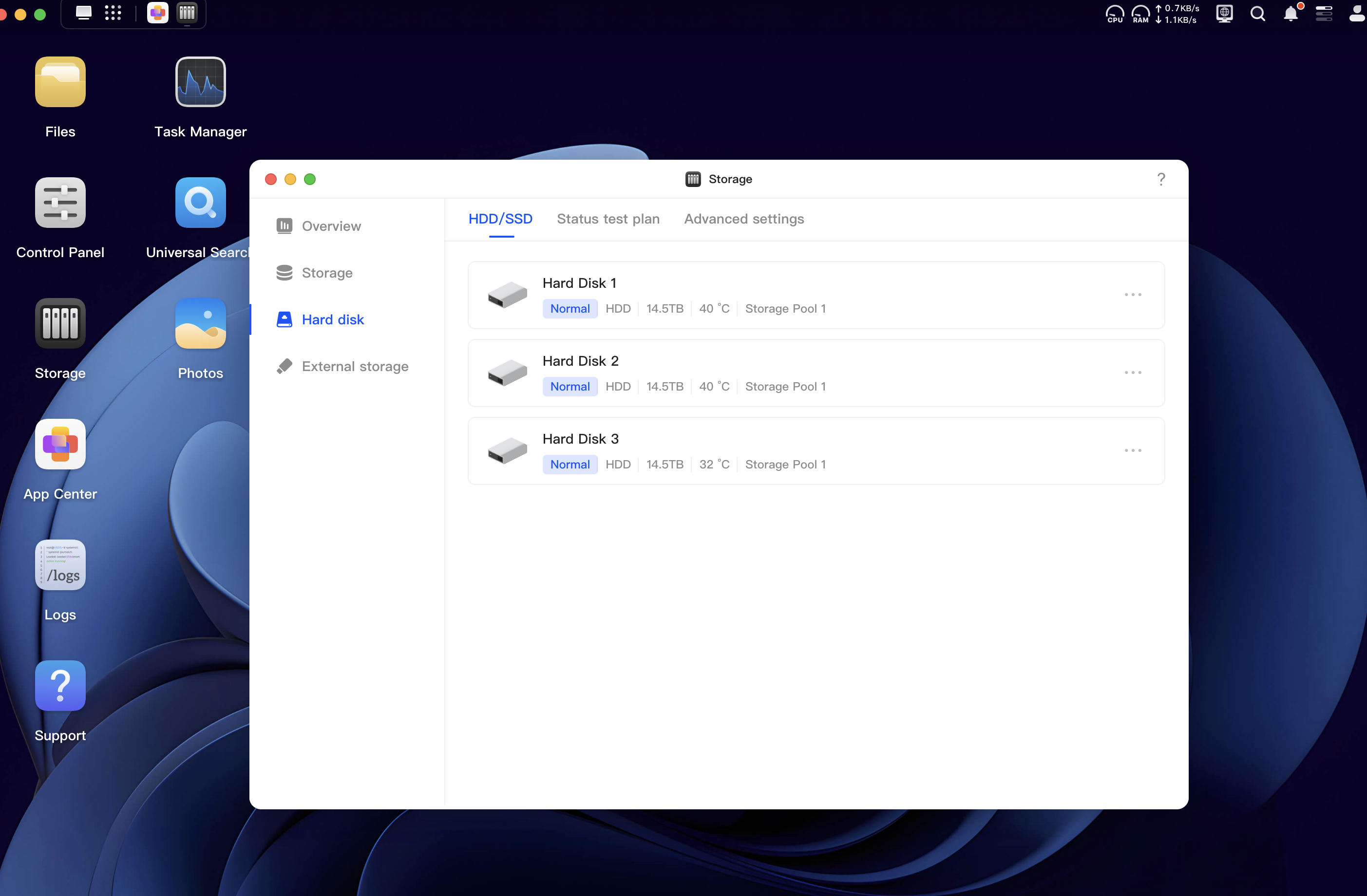Open the Logs app icon

point(60,565)
